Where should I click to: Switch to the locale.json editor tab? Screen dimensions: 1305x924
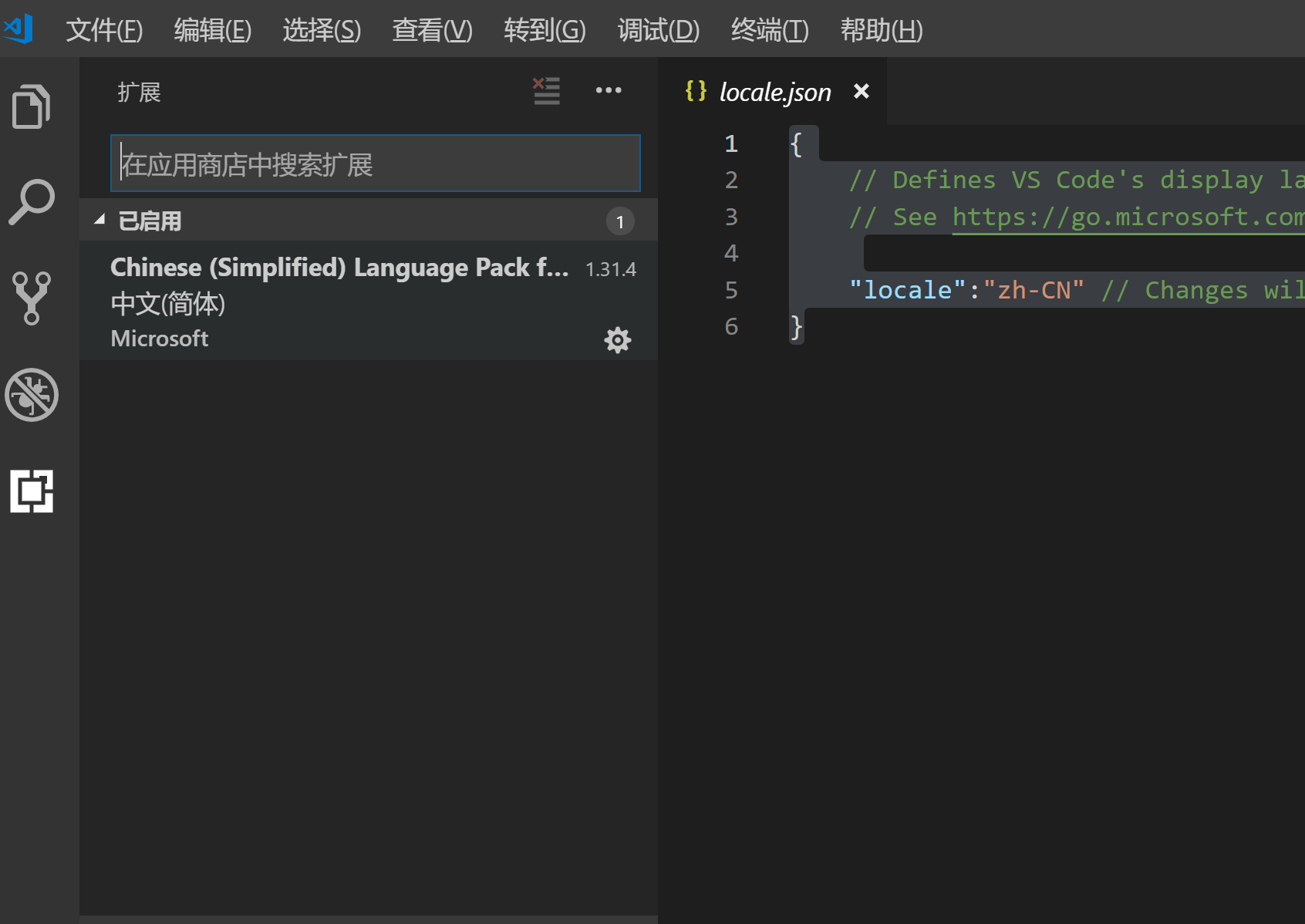(773, 91)
